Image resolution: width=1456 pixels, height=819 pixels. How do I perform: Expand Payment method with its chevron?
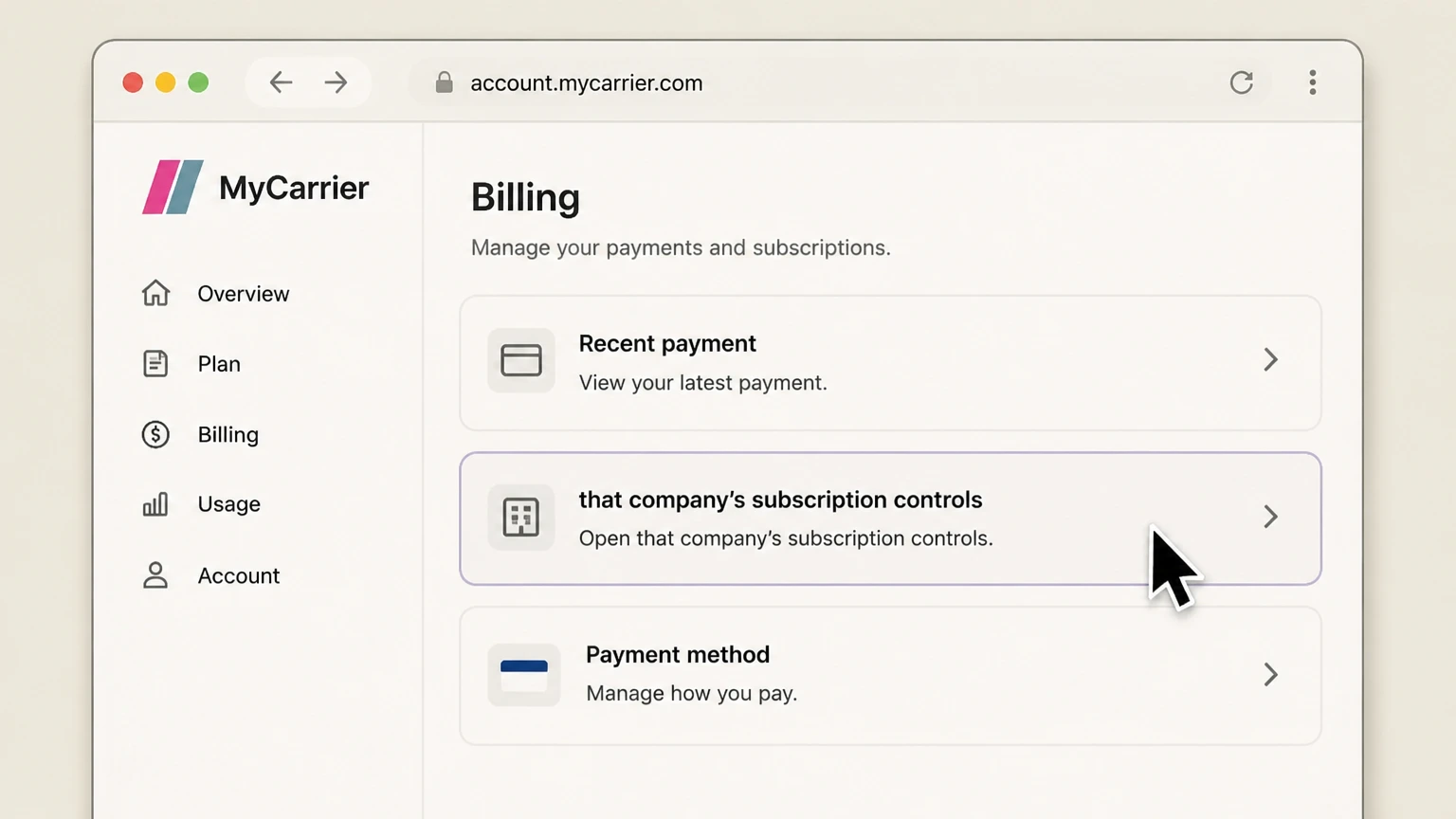pyautogui.click(x=1271, y=674)
